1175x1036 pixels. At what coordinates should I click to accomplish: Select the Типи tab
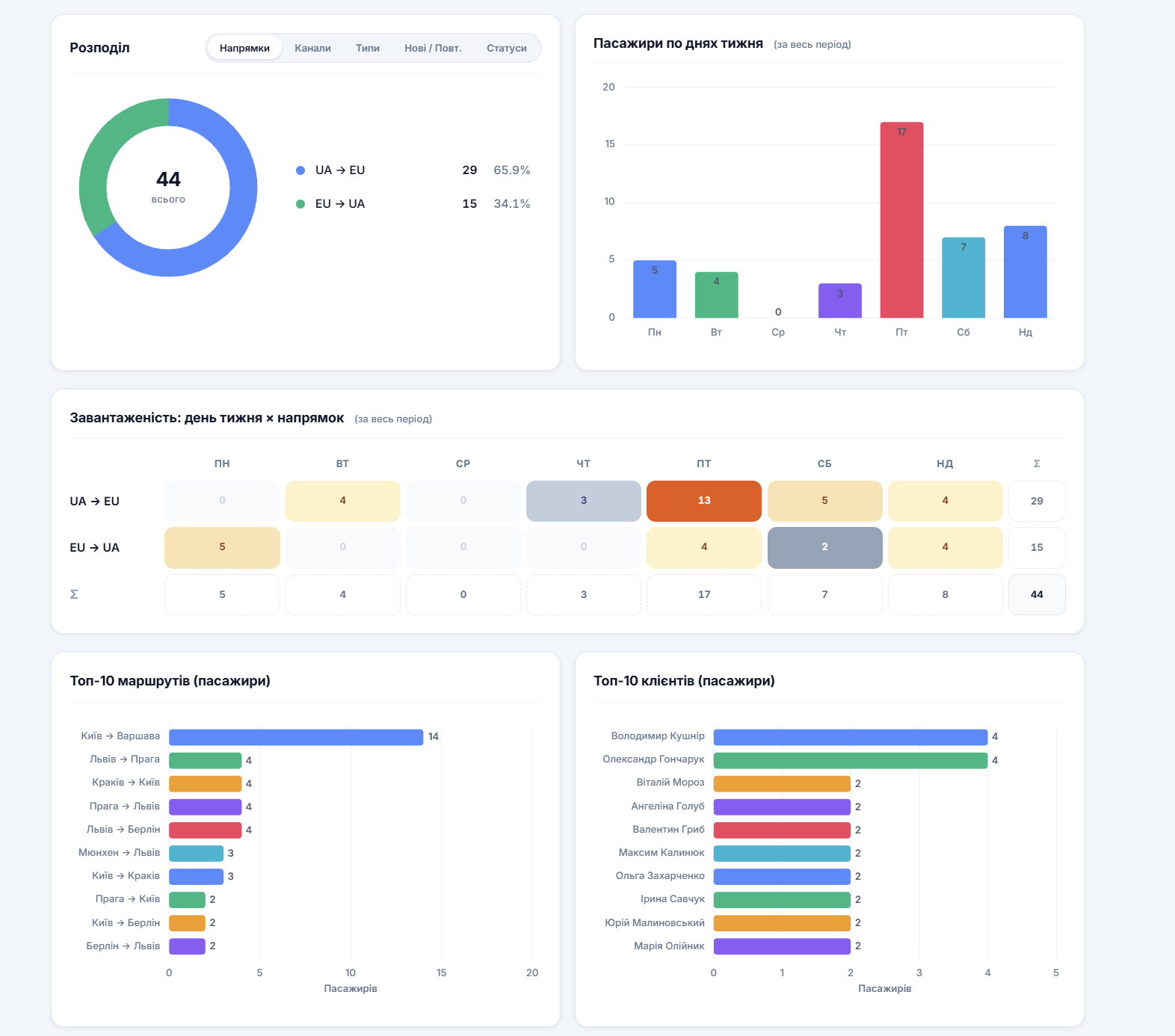pos(368,48)
